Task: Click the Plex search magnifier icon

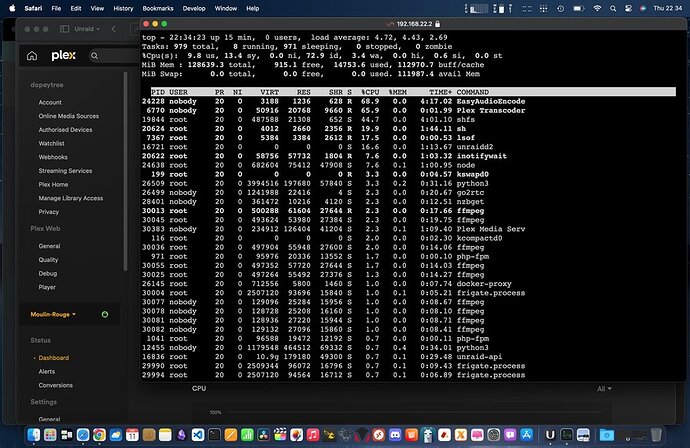Action: coord(94,56)
